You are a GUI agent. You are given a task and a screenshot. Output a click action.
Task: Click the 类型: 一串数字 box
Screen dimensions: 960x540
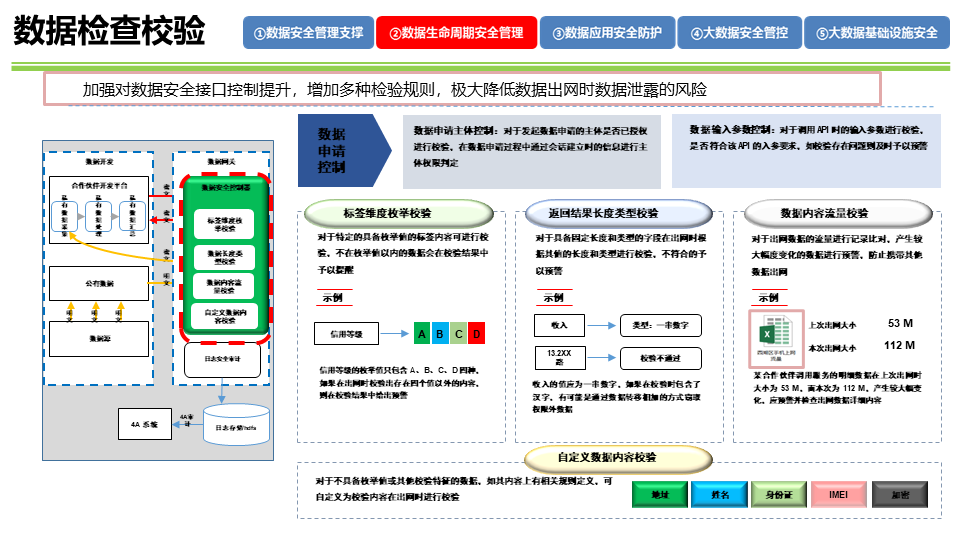pyautogui.click(x=661, y=325)
